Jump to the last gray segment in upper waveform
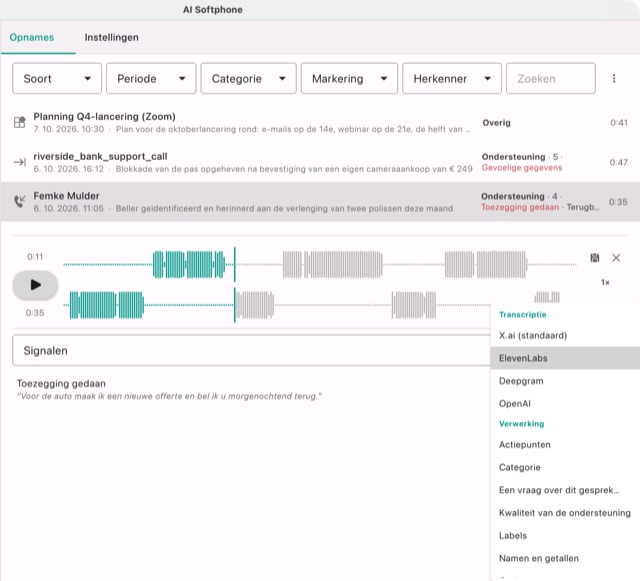 [x=501, y=265]
